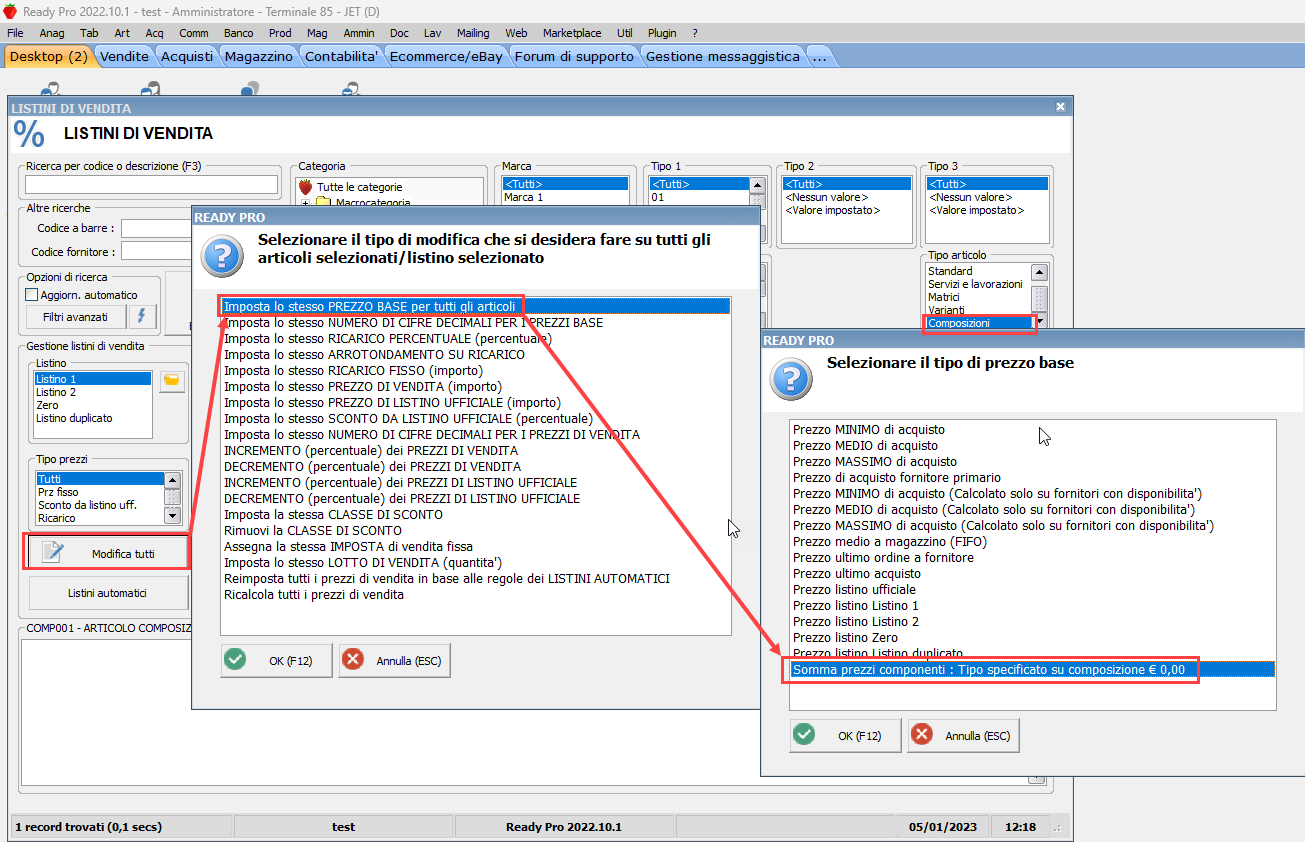Click the Codice fornitore input field
Viewport: 1305px width, 842px height.
pyautogui.click(x=157, y=252)
